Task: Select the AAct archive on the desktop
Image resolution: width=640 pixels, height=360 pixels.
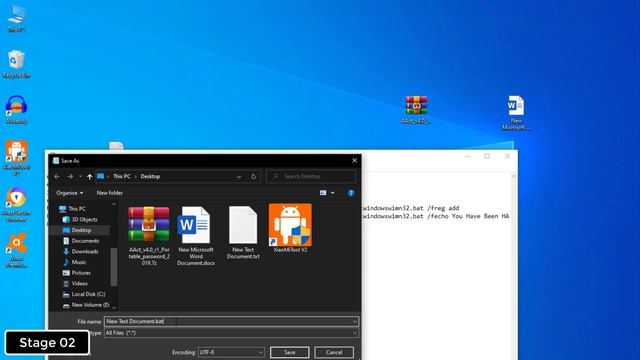Action: (x=416, y=109)
